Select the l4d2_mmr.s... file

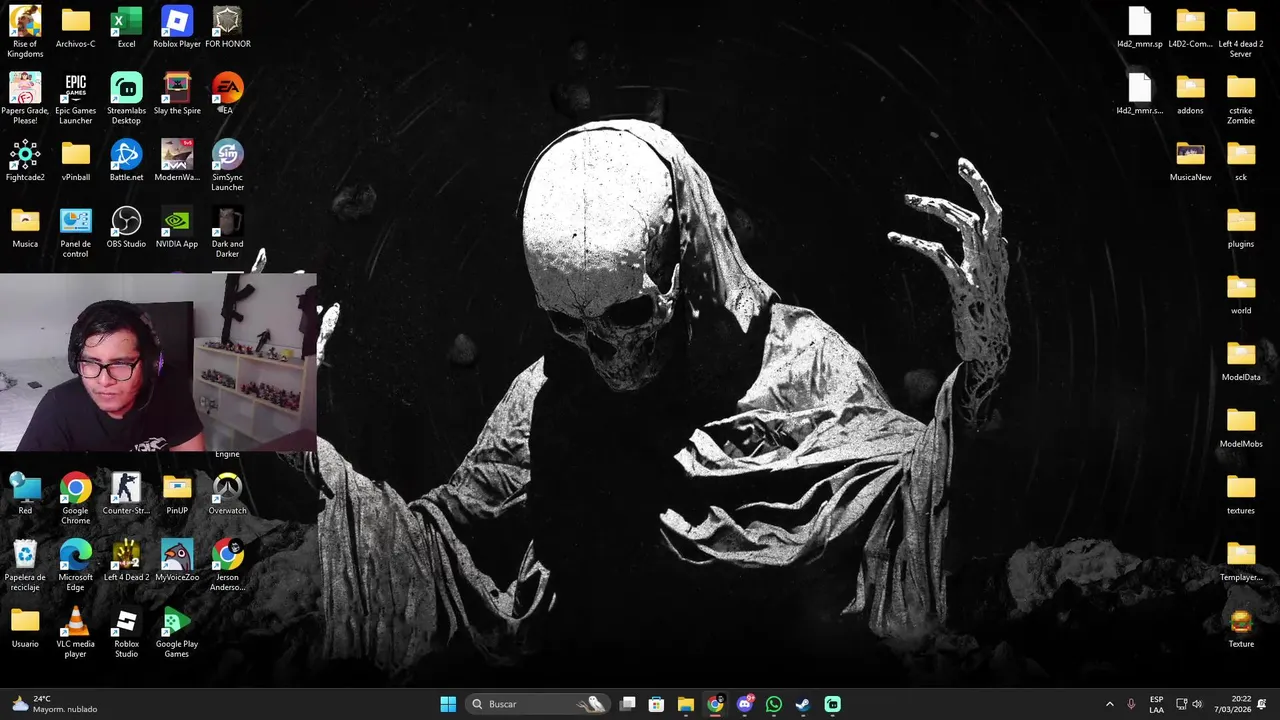[x=1140, y=94]
